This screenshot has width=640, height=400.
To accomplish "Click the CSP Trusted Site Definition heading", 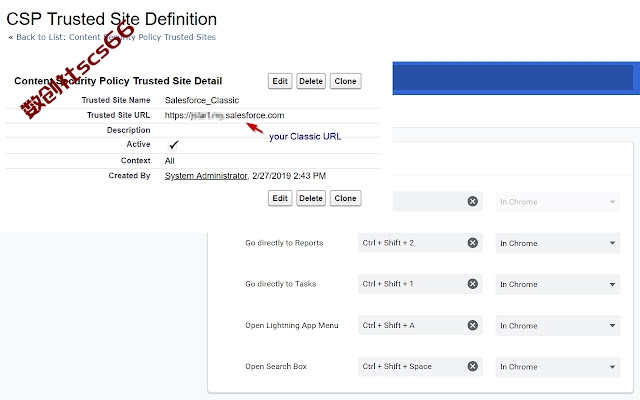I will pyautogui.click(x=111, y=19).
